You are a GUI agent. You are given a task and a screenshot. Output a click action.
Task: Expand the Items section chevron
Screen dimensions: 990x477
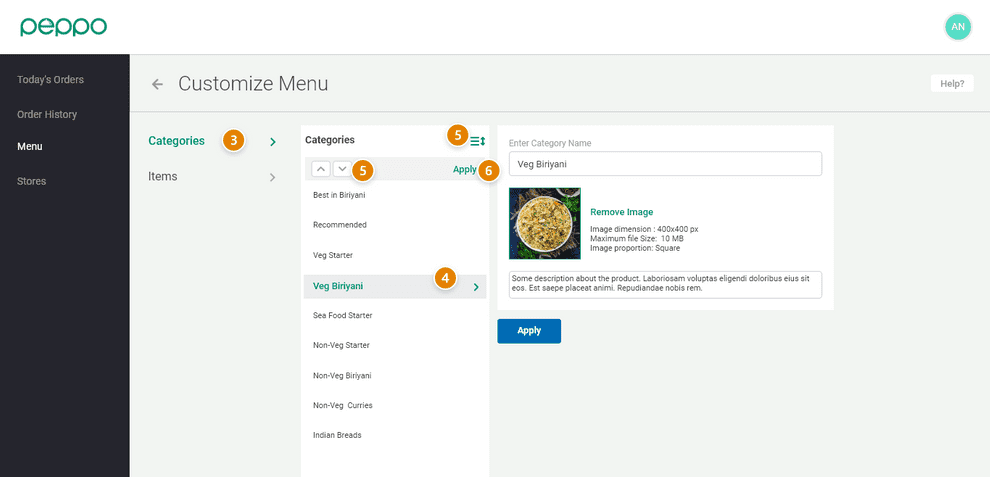click(x=272, y=177)
